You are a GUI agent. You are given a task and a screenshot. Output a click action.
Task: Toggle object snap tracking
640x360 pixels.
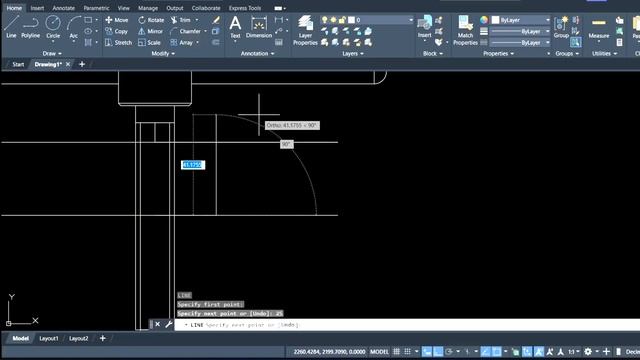[x=485, y=351]
